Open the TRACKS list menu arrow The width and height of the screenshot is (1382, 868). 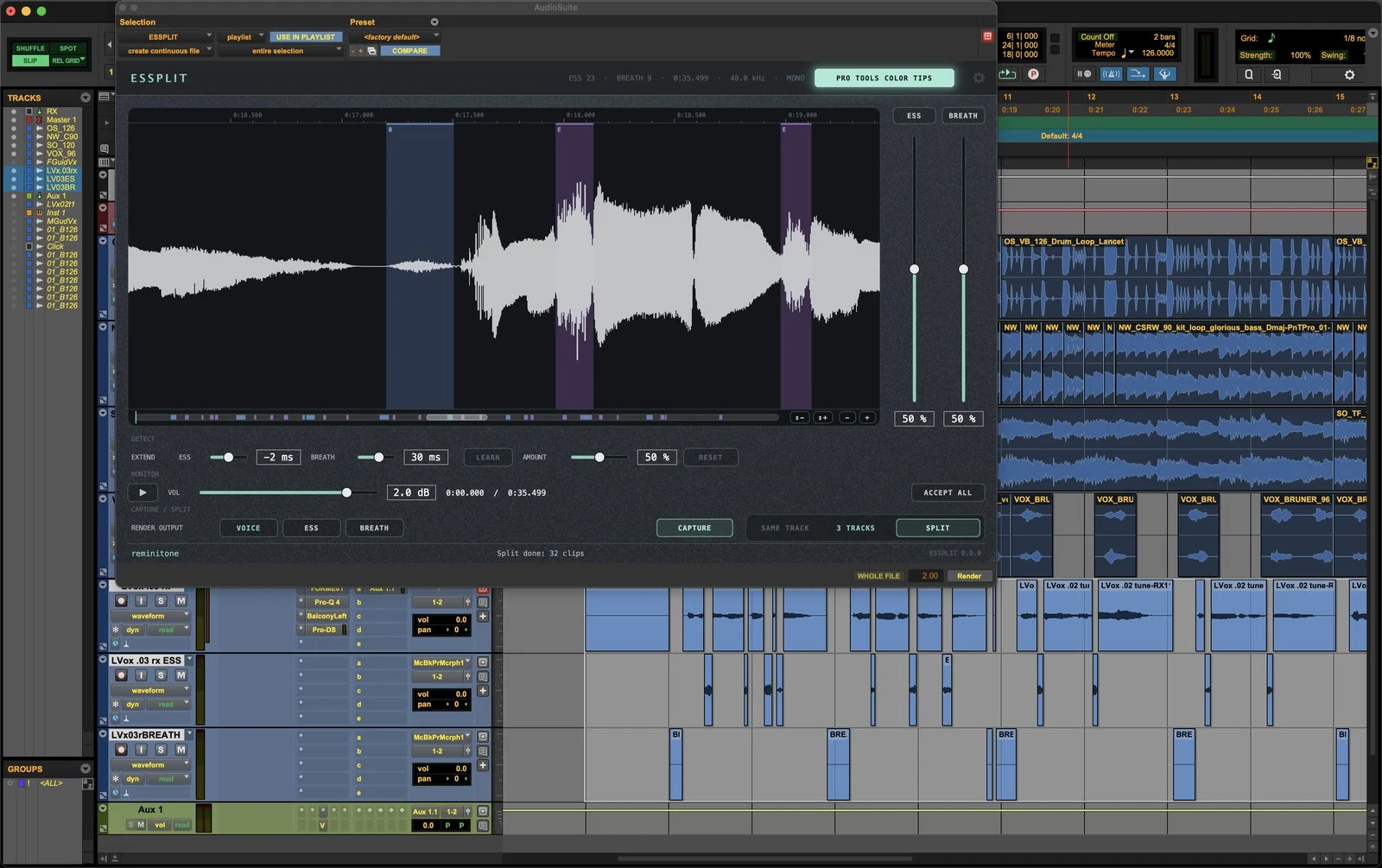coord(86,98)
